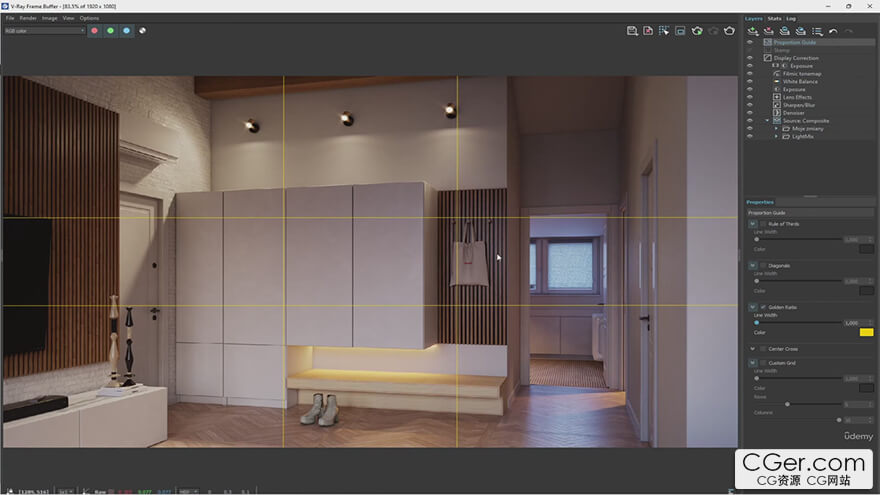This screenshot has height=495, width=880.
Task: Uncheck the Golden Ratio checkbox
Action: click(762, 307)
